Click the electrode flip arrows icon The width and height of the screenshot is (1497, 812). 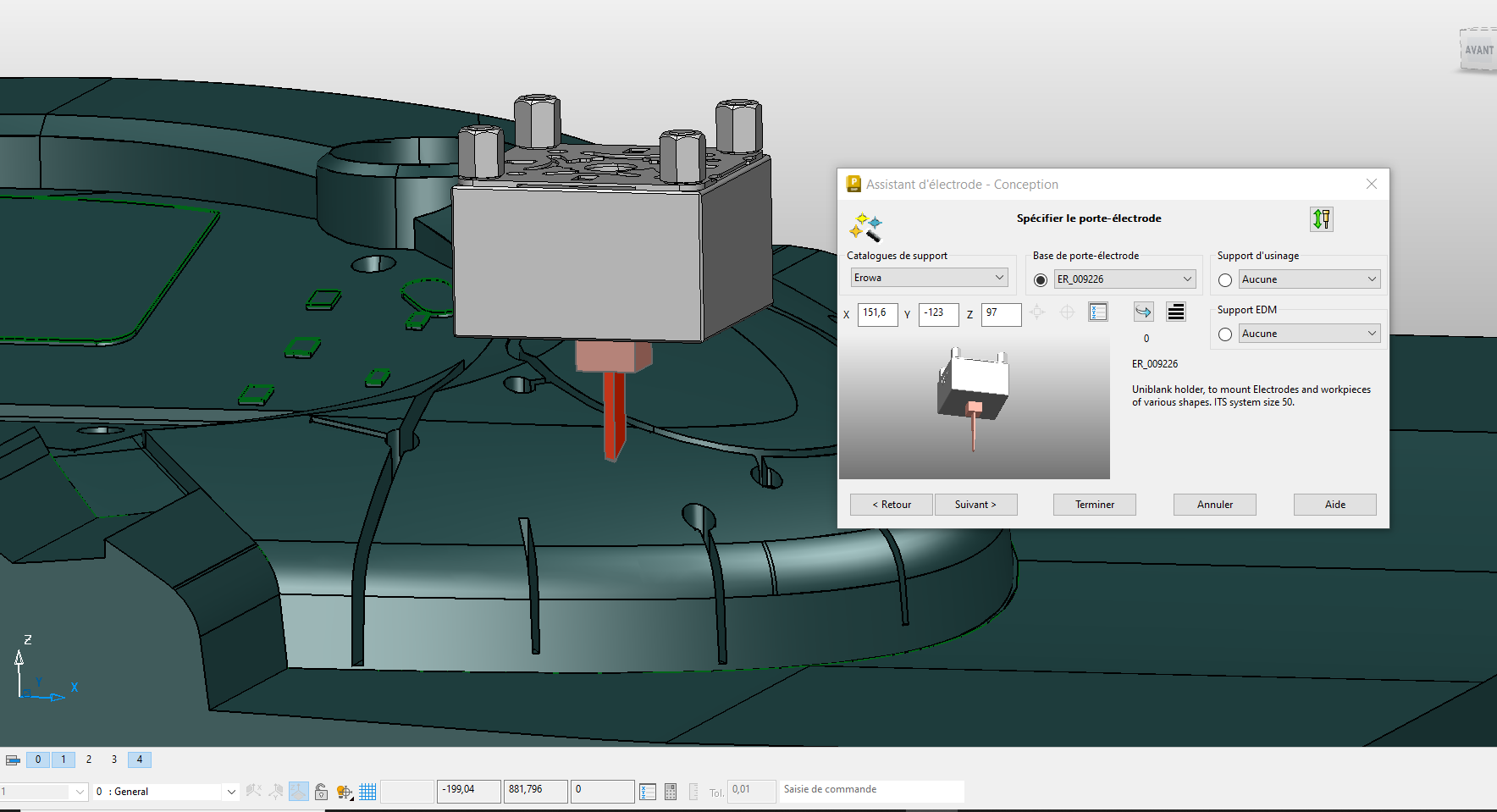pos(1321,219)
